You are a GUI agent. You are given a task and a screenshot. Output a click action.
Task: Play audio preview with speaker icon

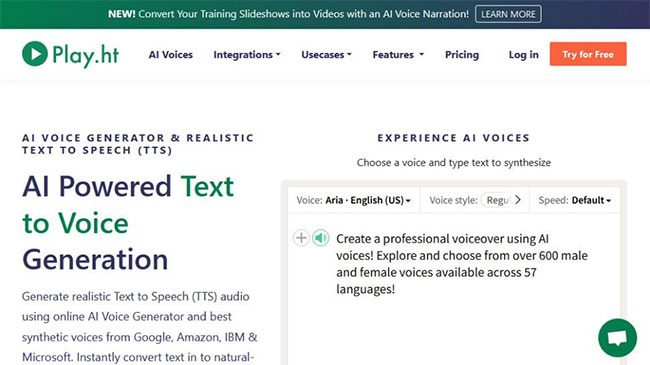(x=320, y=238)
